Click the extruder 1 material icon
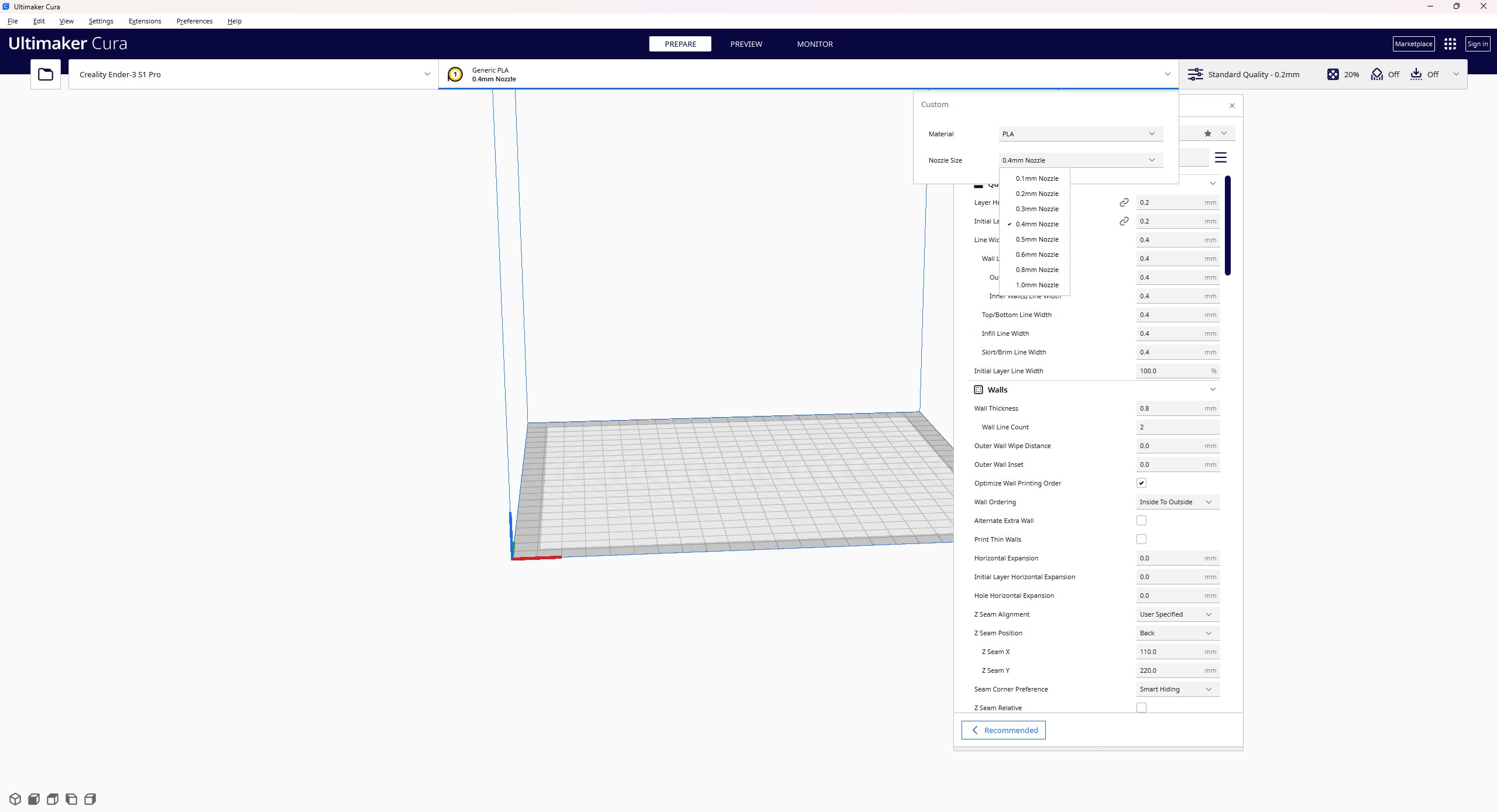1497x812 pixels. click(x=455, y=74)
